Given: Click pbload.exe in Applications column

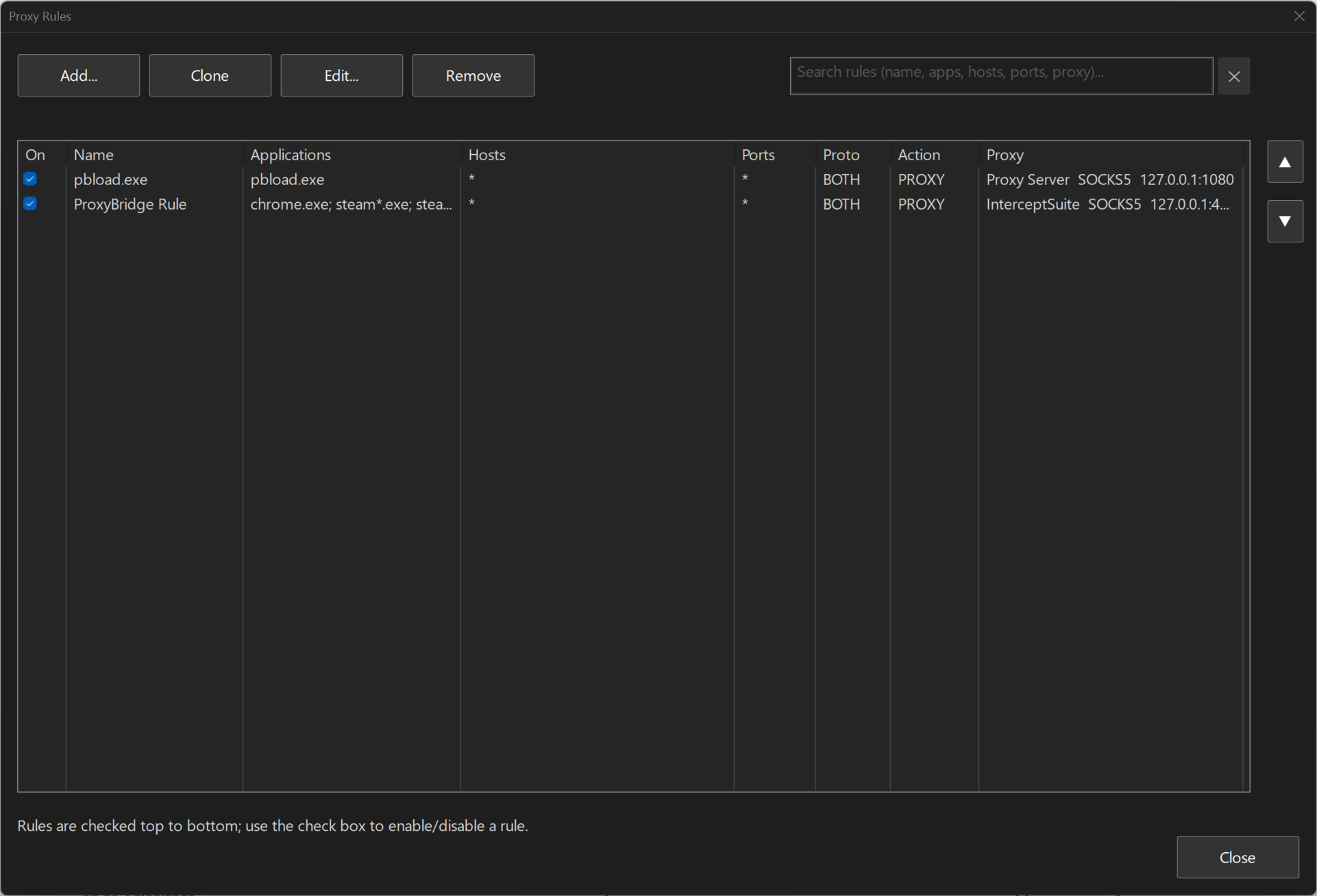Looking at the screenshot, I should pos(287,179).
